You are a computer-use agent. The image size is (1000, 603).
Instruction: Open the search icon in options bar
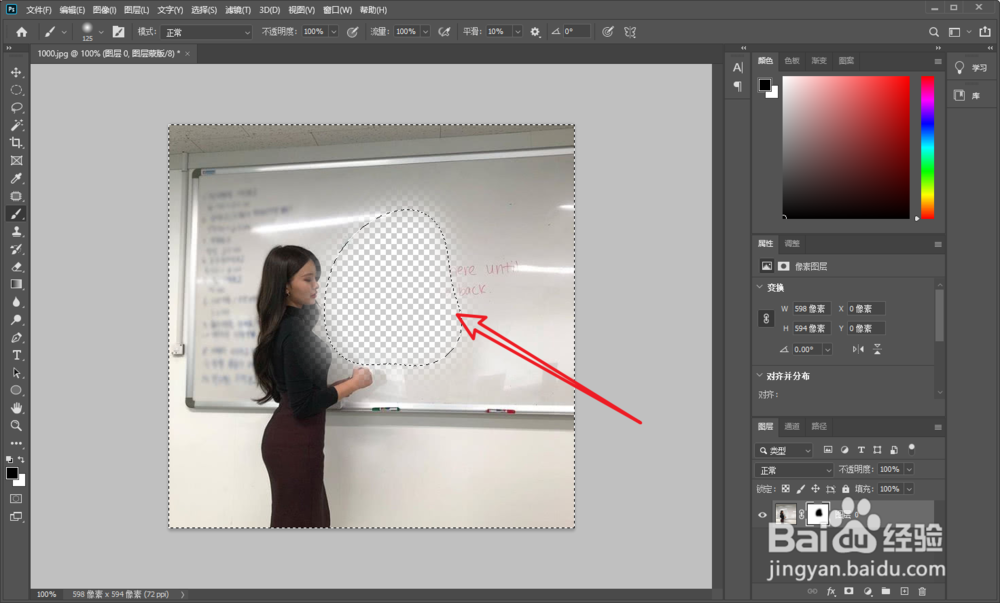934,32
